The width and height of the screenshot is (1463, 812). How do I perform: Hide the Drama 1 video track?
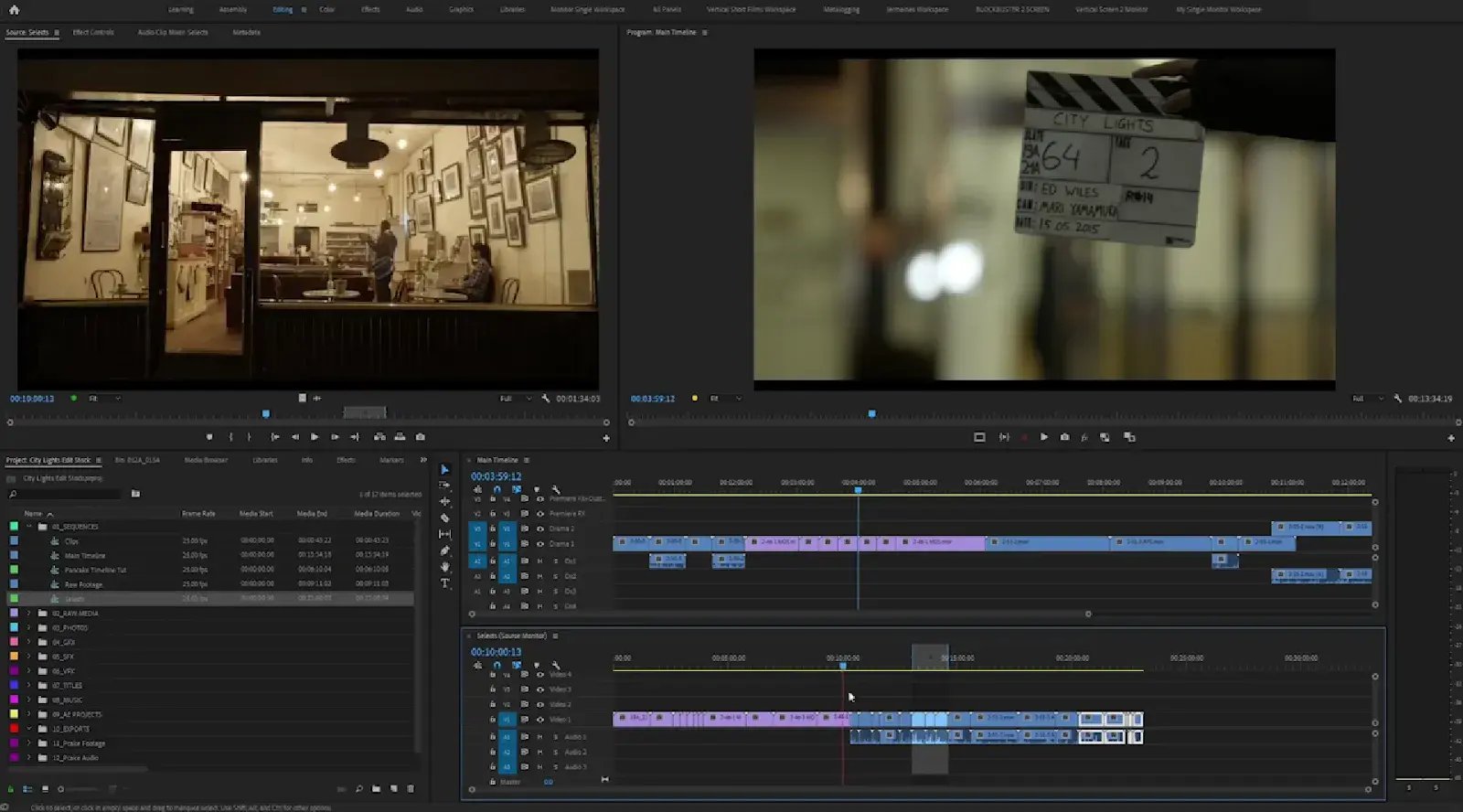[x=540, y=543]
